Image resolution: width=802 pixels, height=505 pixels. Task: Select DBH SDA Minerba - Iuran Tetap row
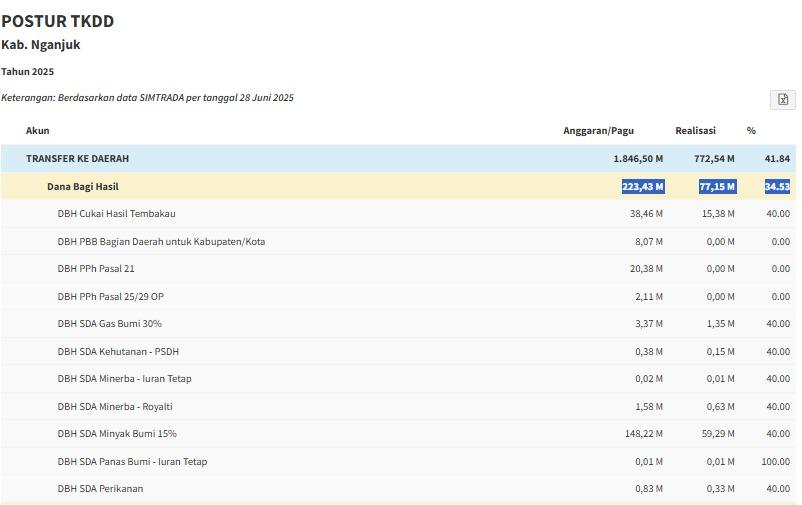pos(124,379)
